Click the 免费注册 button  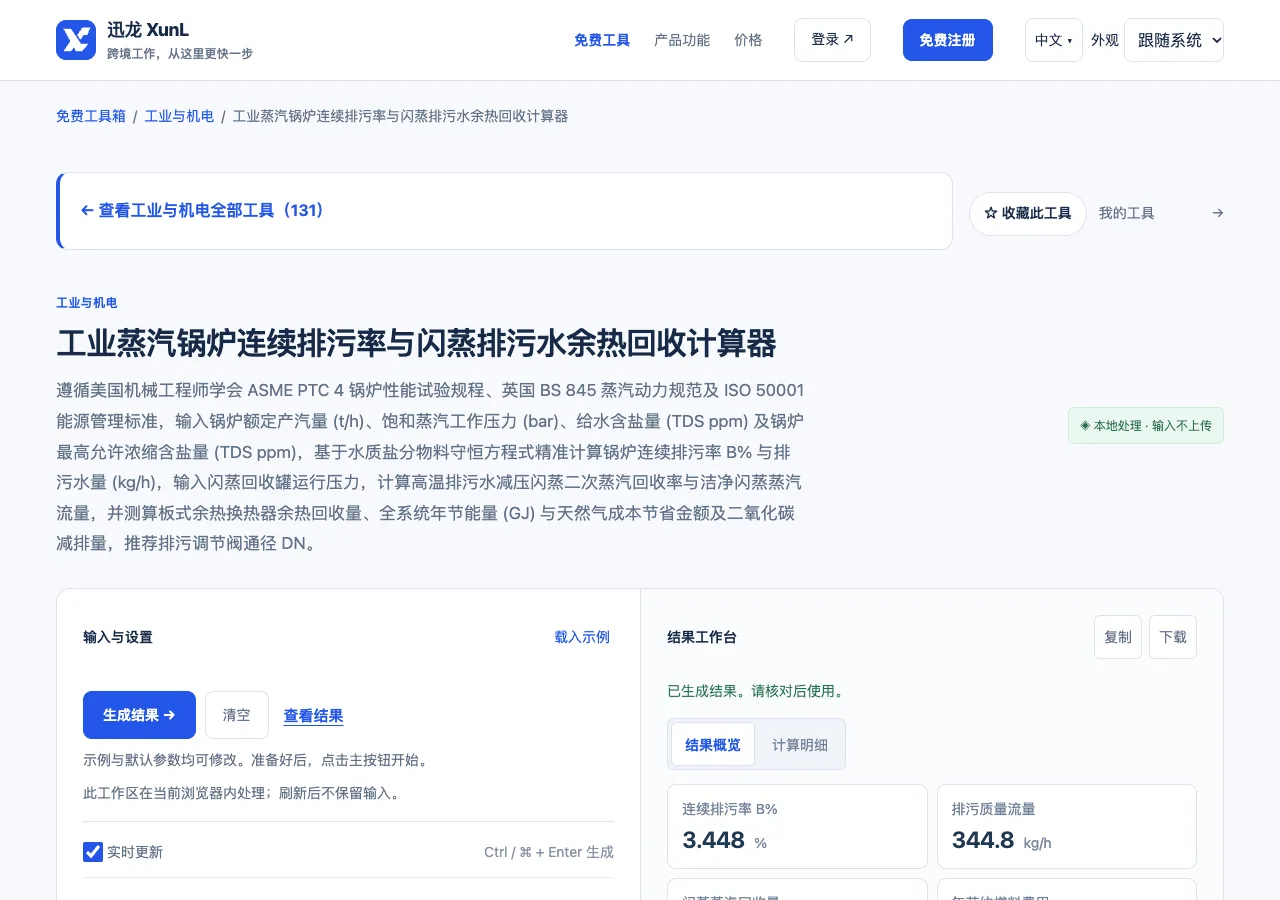click(x=947, y=40)
